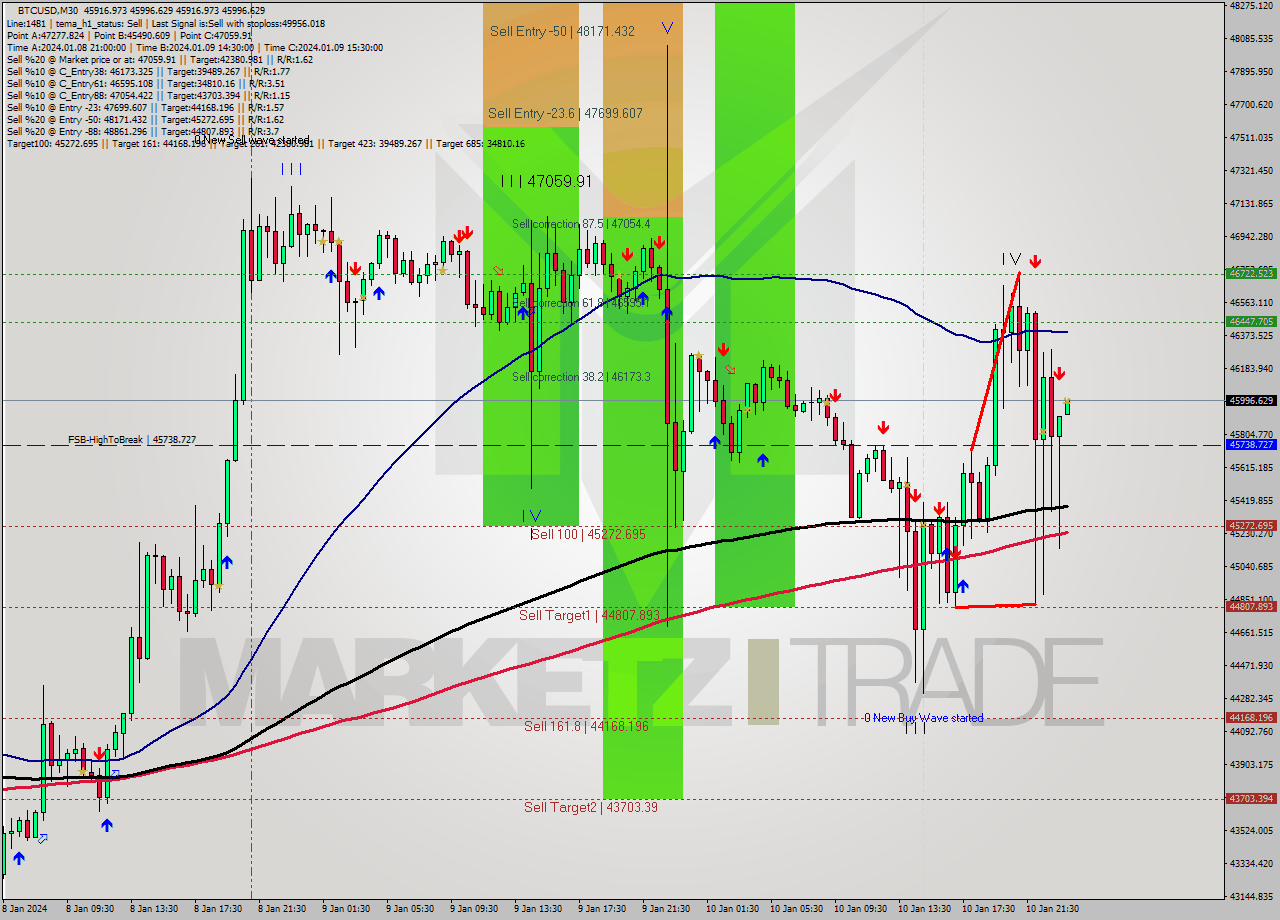Select the red 44168.196 price tag on axis
This screenshot has height=920, width=1280.
tap(1250, 717)
